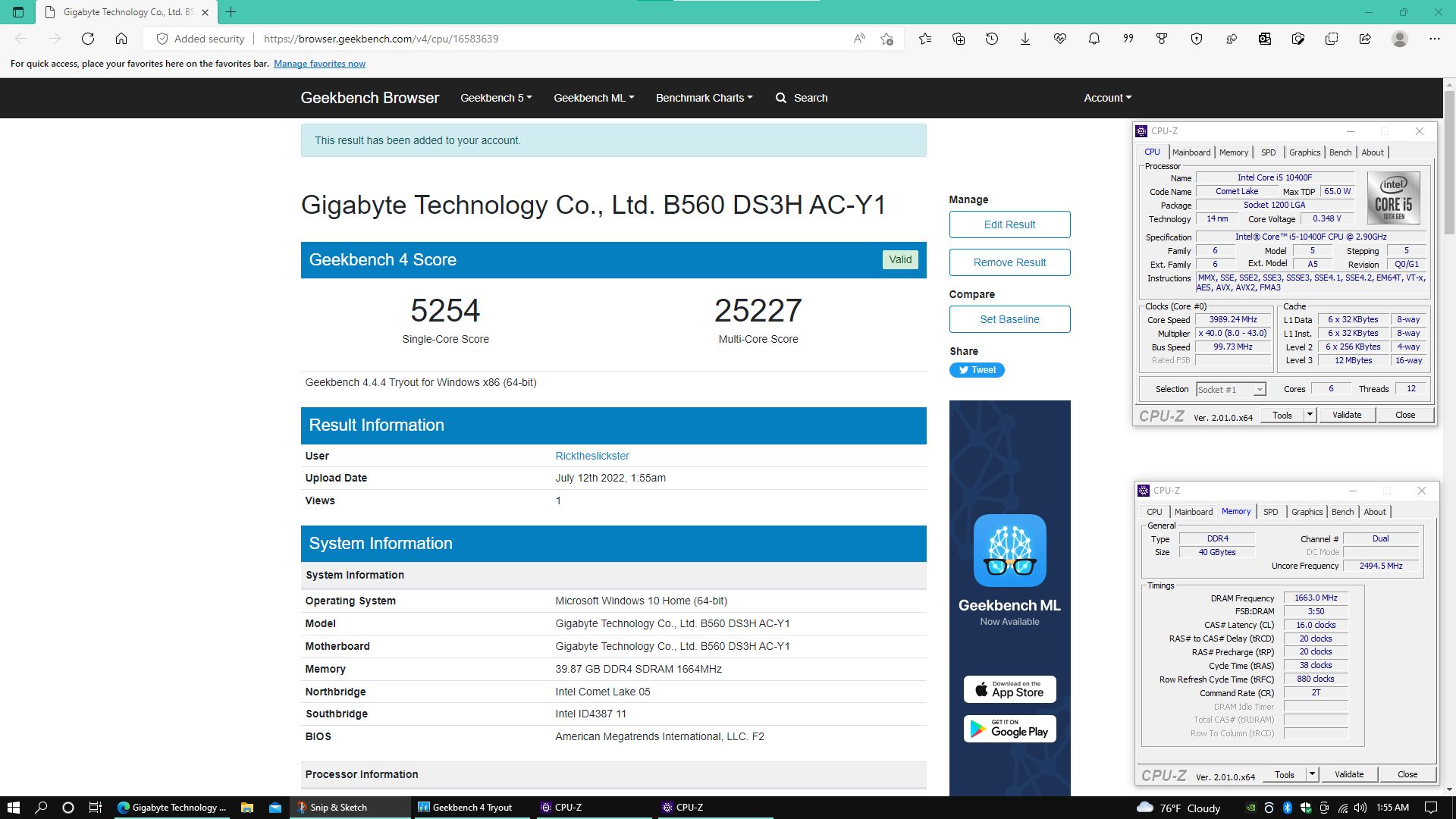Open Ricktheslickster user profile
The width and height of the screenshot is (1456, 819).
(x=592, y=456)
